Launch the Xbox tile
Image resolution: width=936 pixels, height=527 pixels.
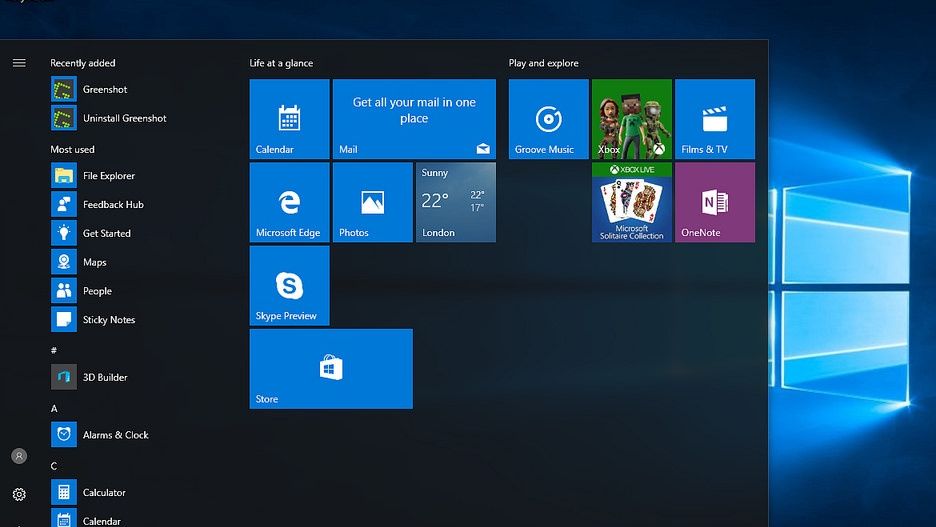click(x=632, y=119)
